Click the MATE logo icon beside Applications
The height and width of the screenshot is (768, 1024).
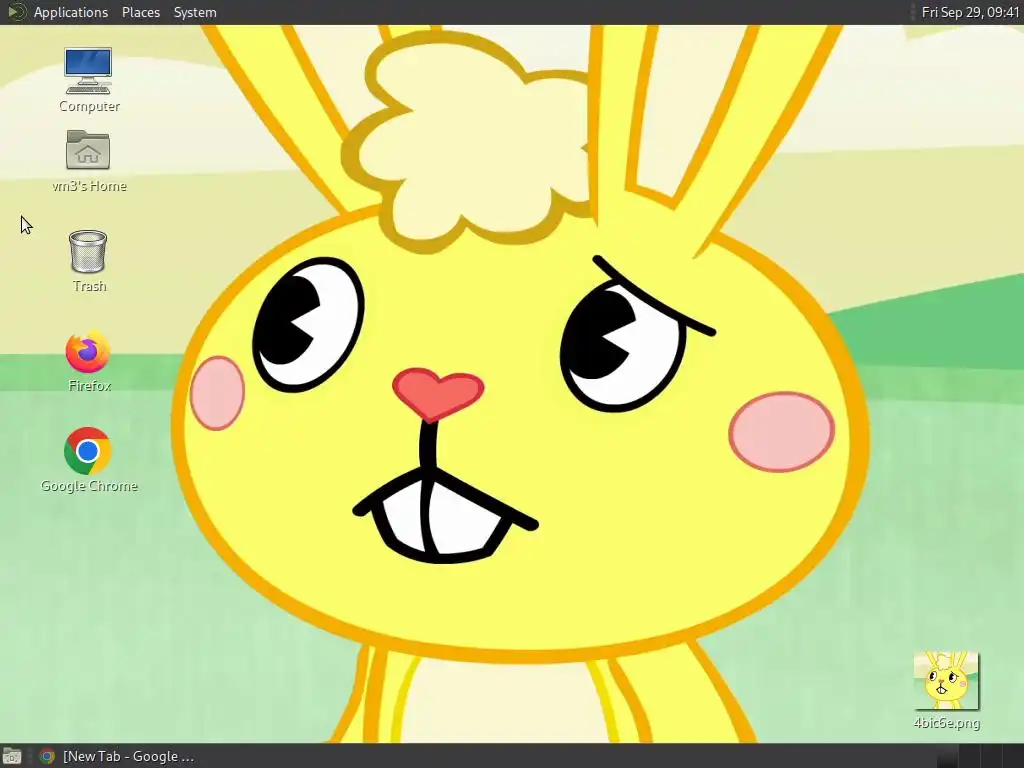[16, 12]
